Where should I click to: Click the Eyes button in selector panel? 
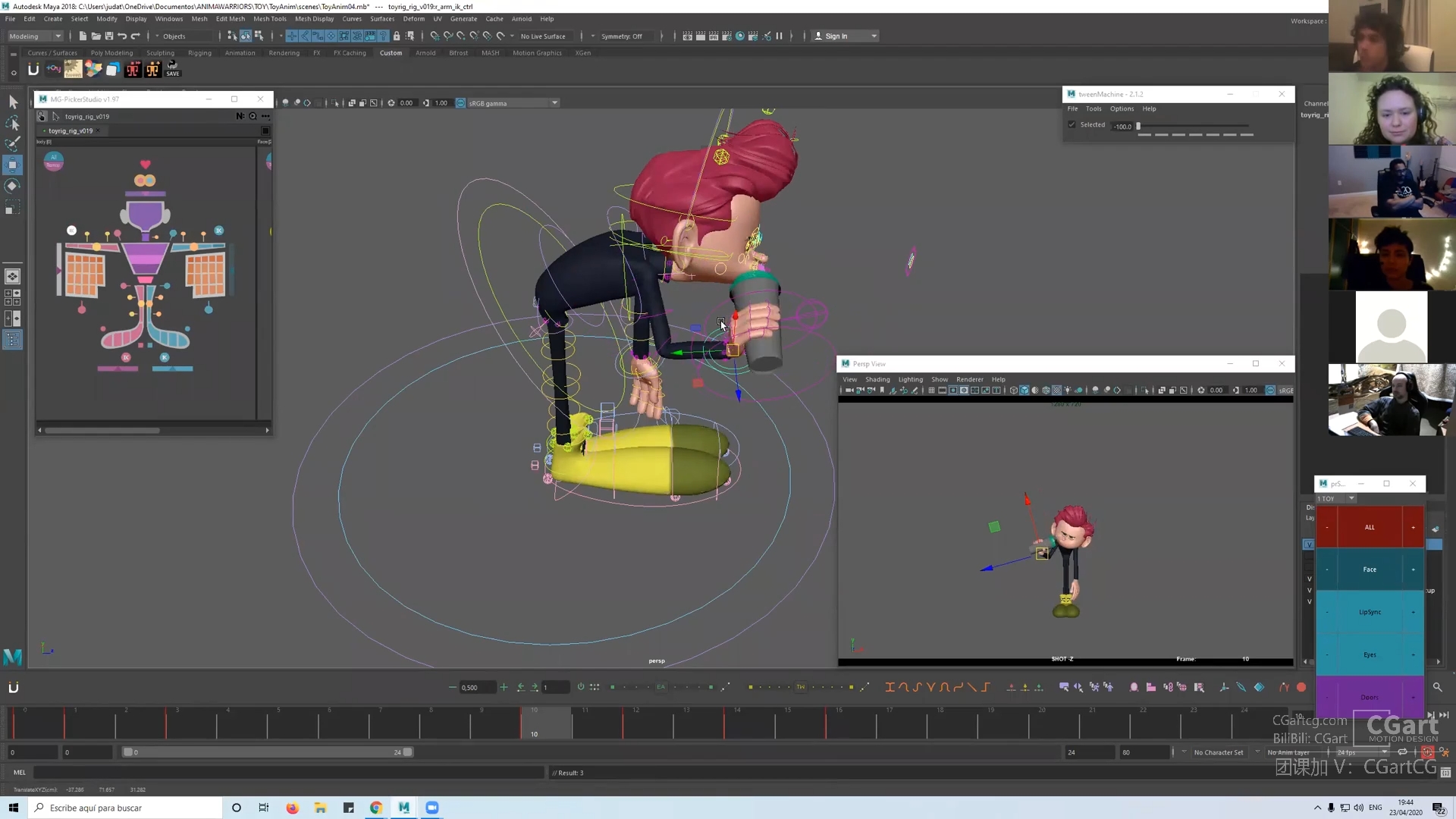[1370, 654]
